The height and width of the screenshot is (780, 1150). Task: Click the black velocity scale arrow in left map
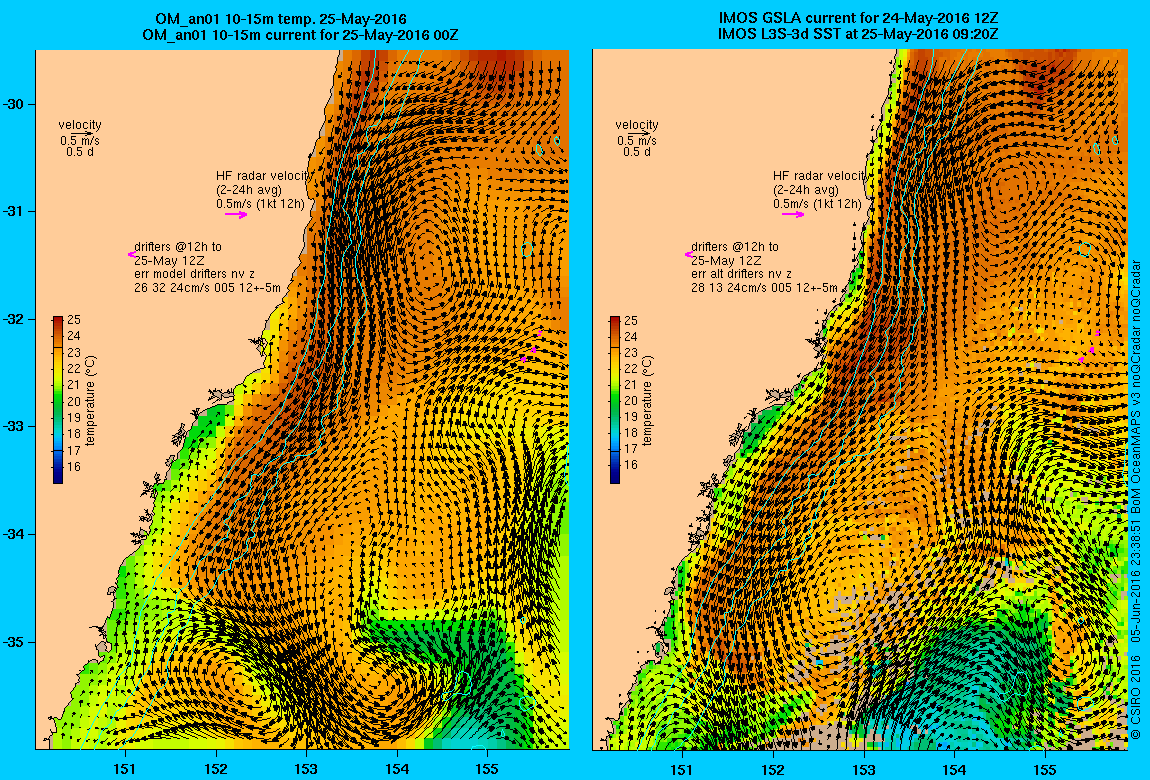click(x=83, y=133)
